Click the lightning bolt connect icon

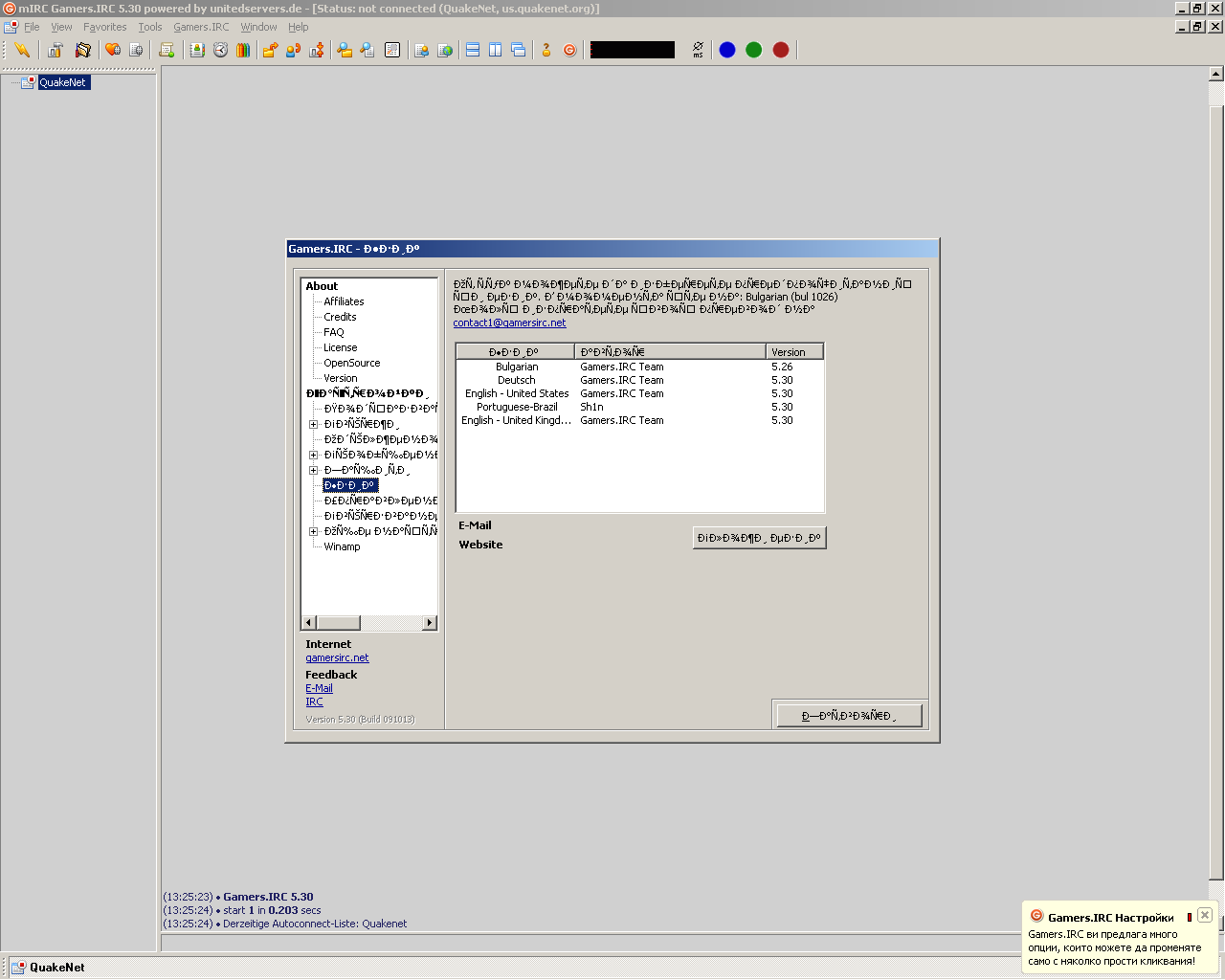pos(22,50)
